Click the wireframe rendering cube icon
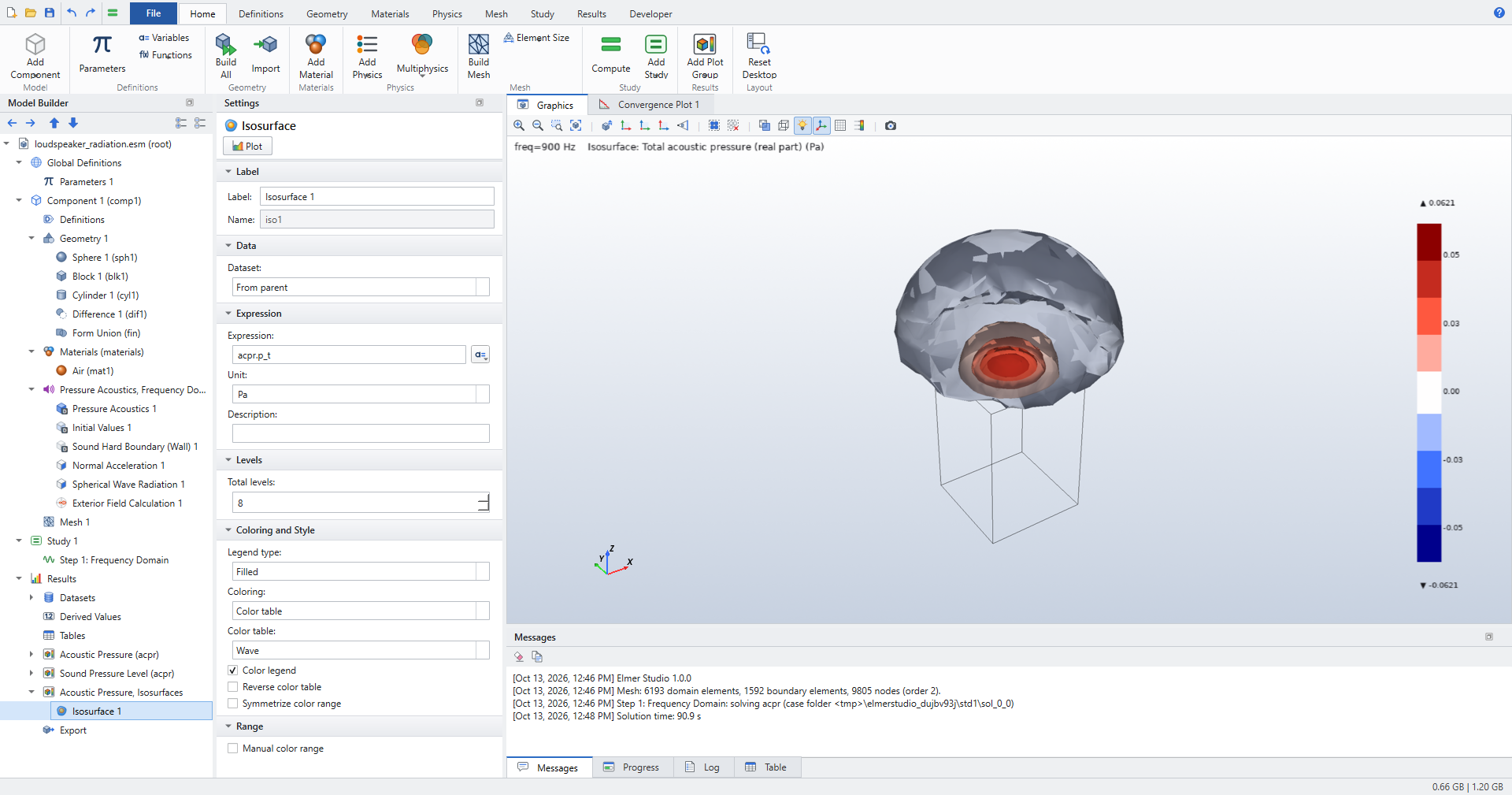 (784, 125)
